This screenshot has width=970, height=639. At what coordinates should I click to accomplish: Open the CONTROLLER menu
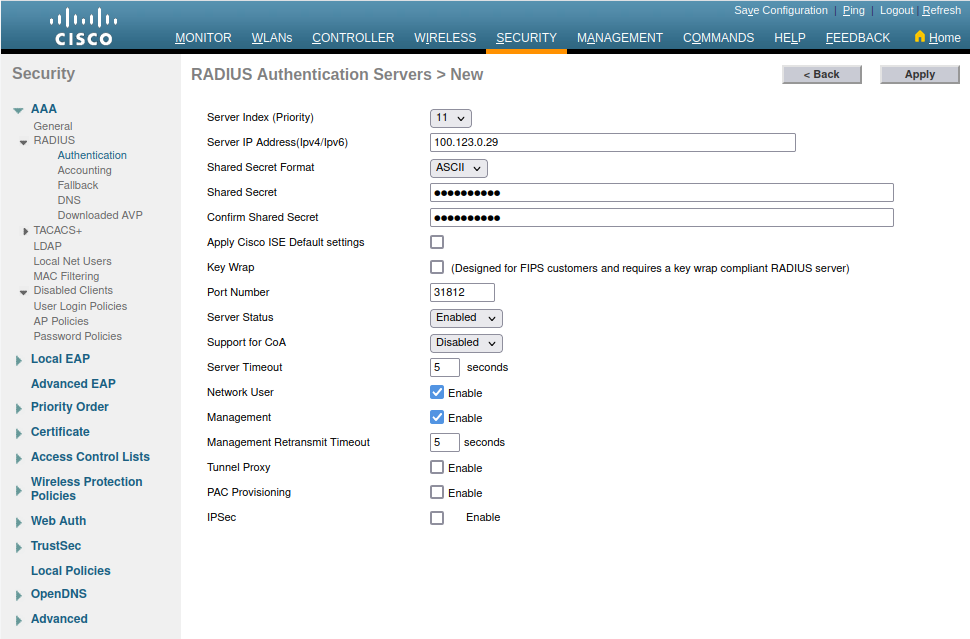353,38
